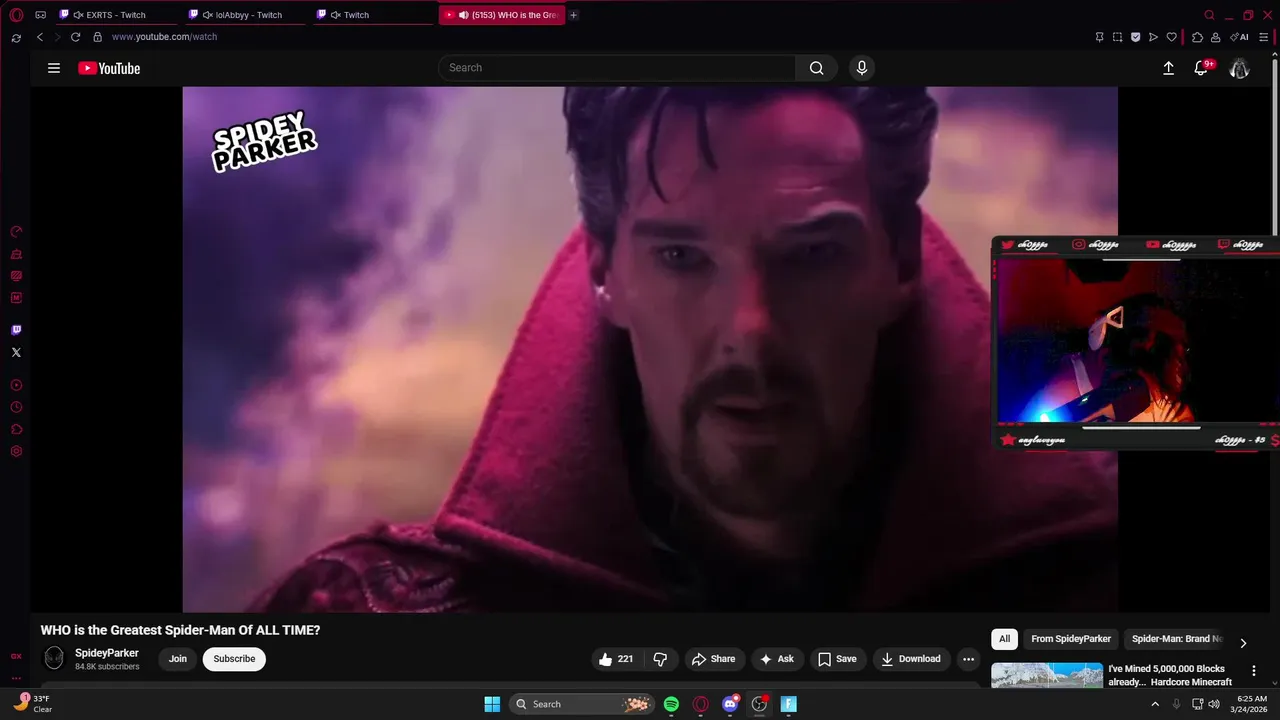Screen dimensions: 1280x720
Task: Open YouTube create upload icon
Action: click(x=1168, y=68)
